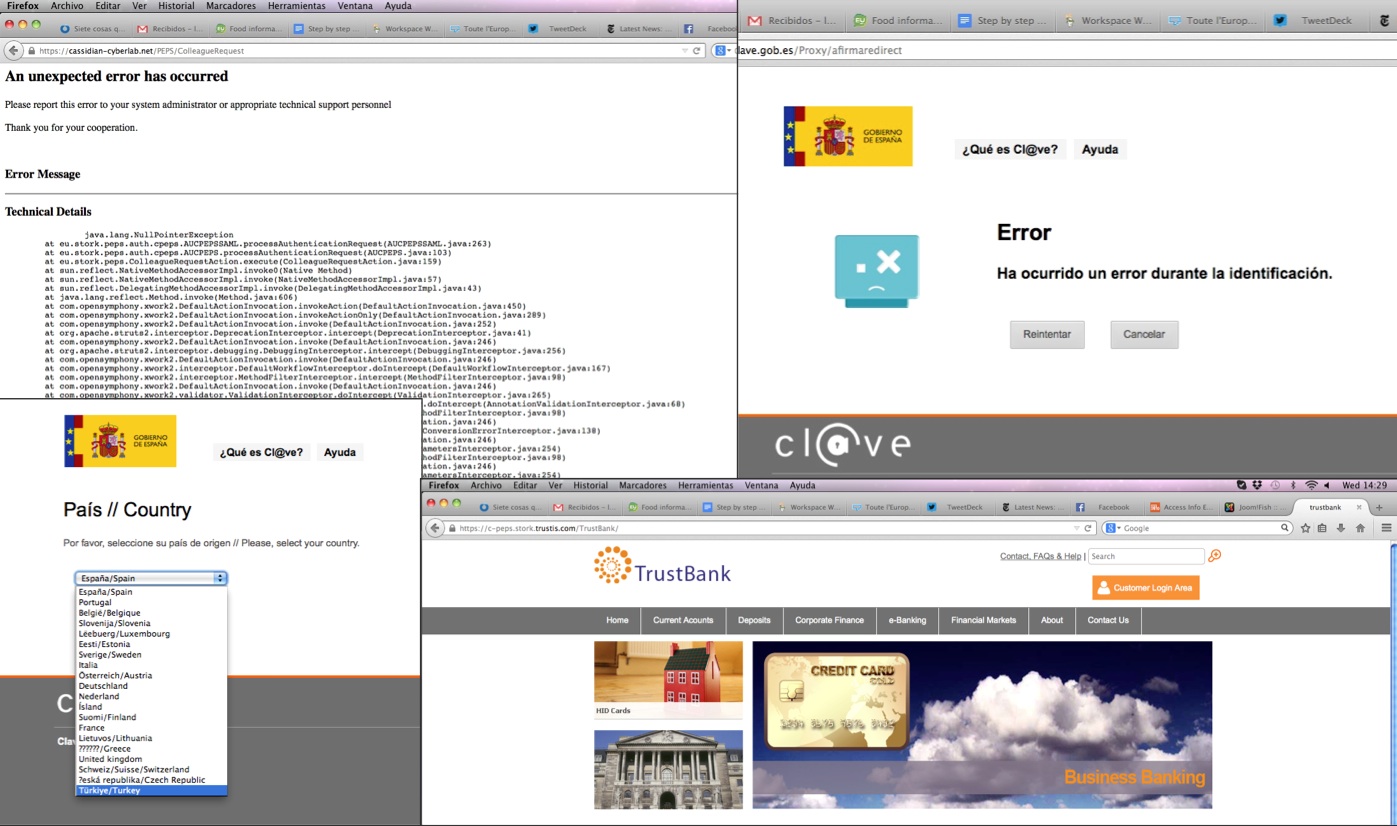Image resolution: width=1397 pixels, height=826 pixels.
Task: Click the HID Cards house thumbnail
Action: 668,673
